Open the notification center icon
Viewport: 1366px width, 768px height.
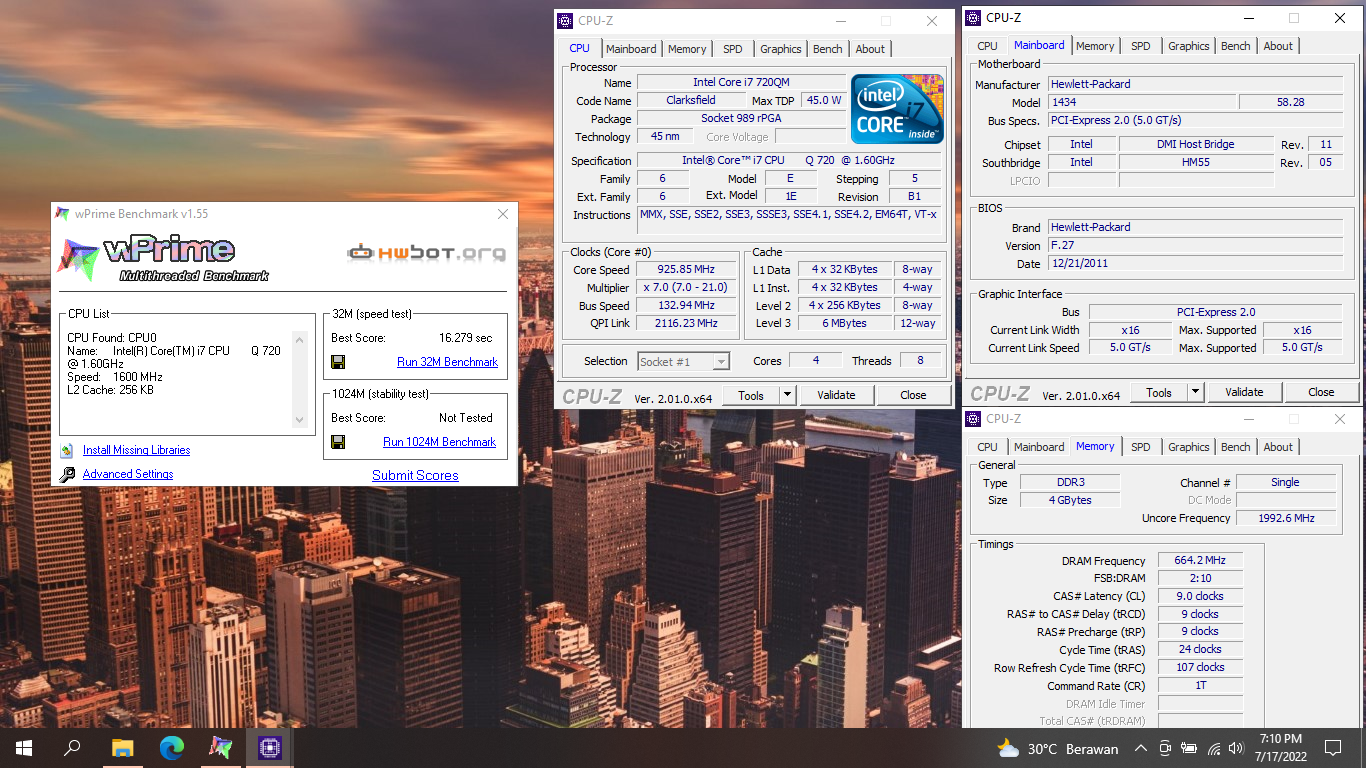point(1333,748)
